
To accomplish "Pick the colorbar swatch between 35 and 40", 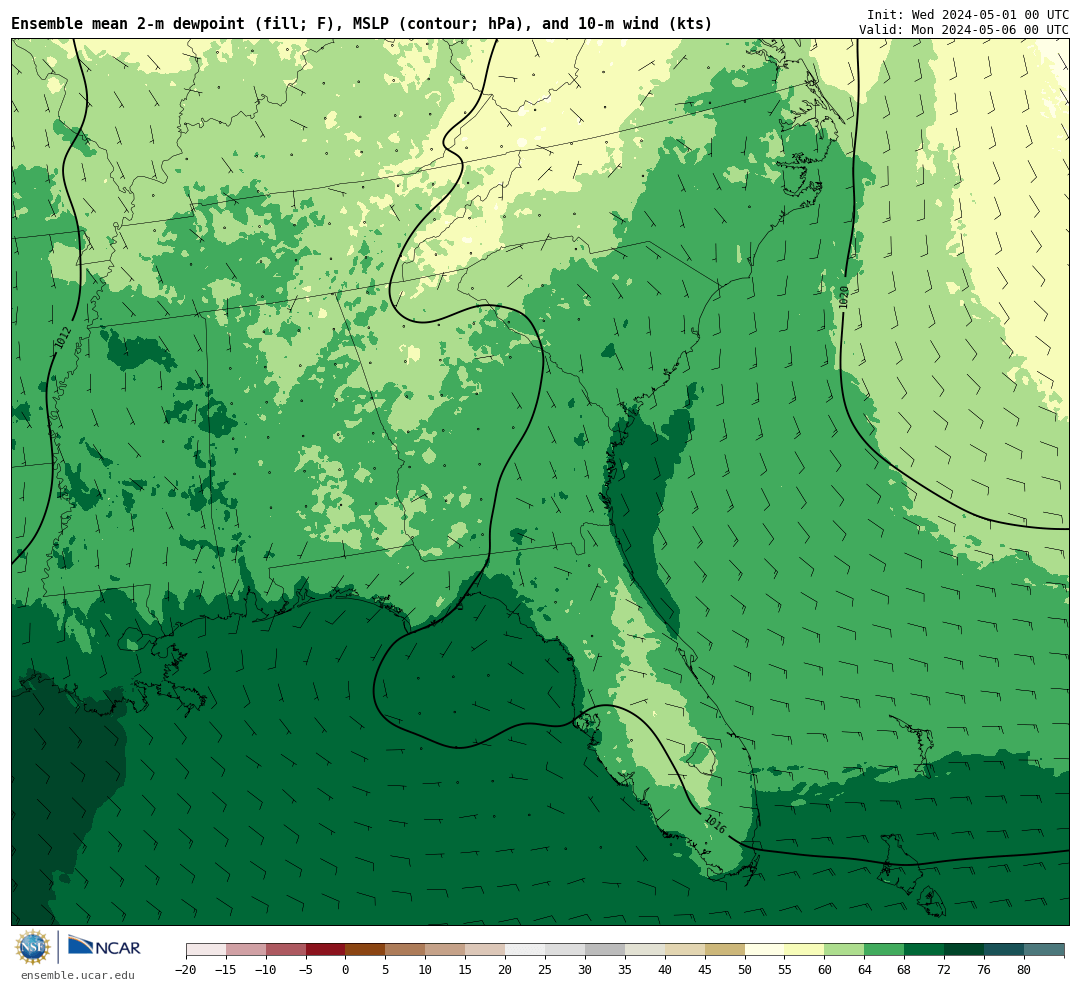I will [645, 950].
